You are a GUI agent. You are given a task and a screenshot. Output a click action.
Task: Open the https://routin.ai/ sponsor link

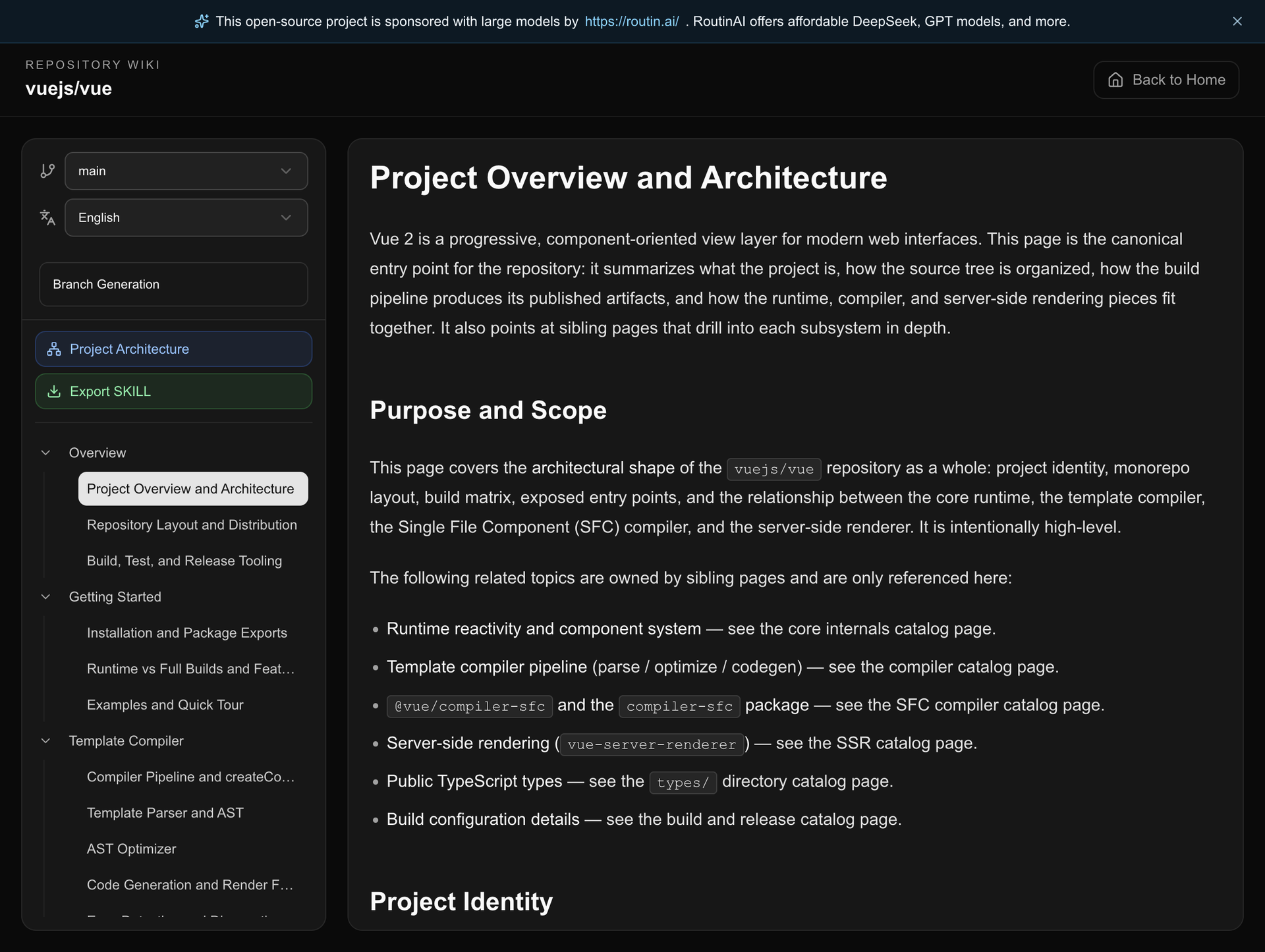tap(631, 21)
